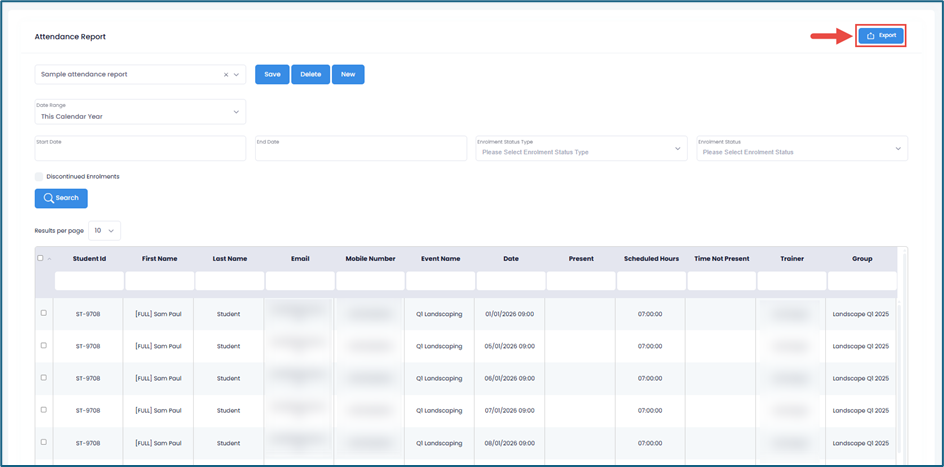Toggle the select-all header checkbox
Image resolution: width=944 pixels, height=467 pixels.
click(x=41, y=258)
